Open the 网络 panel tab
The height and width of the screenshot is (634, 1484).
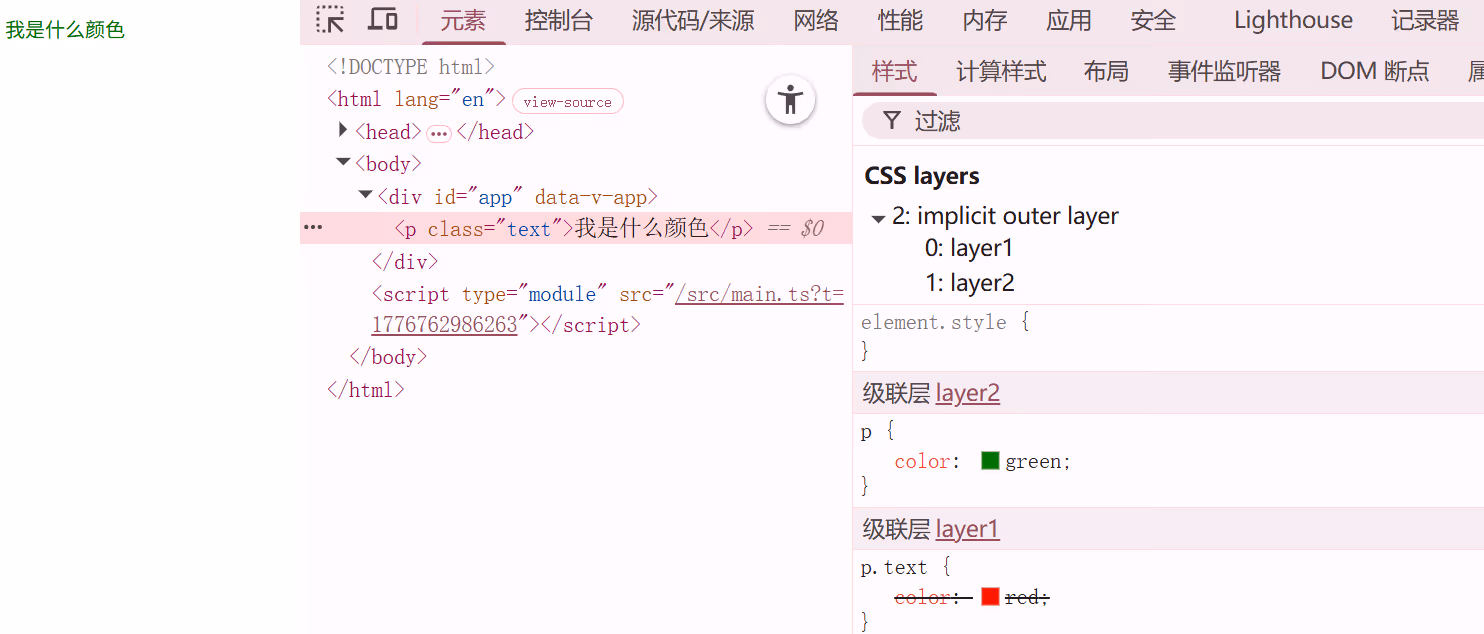[x=816, y=21]
